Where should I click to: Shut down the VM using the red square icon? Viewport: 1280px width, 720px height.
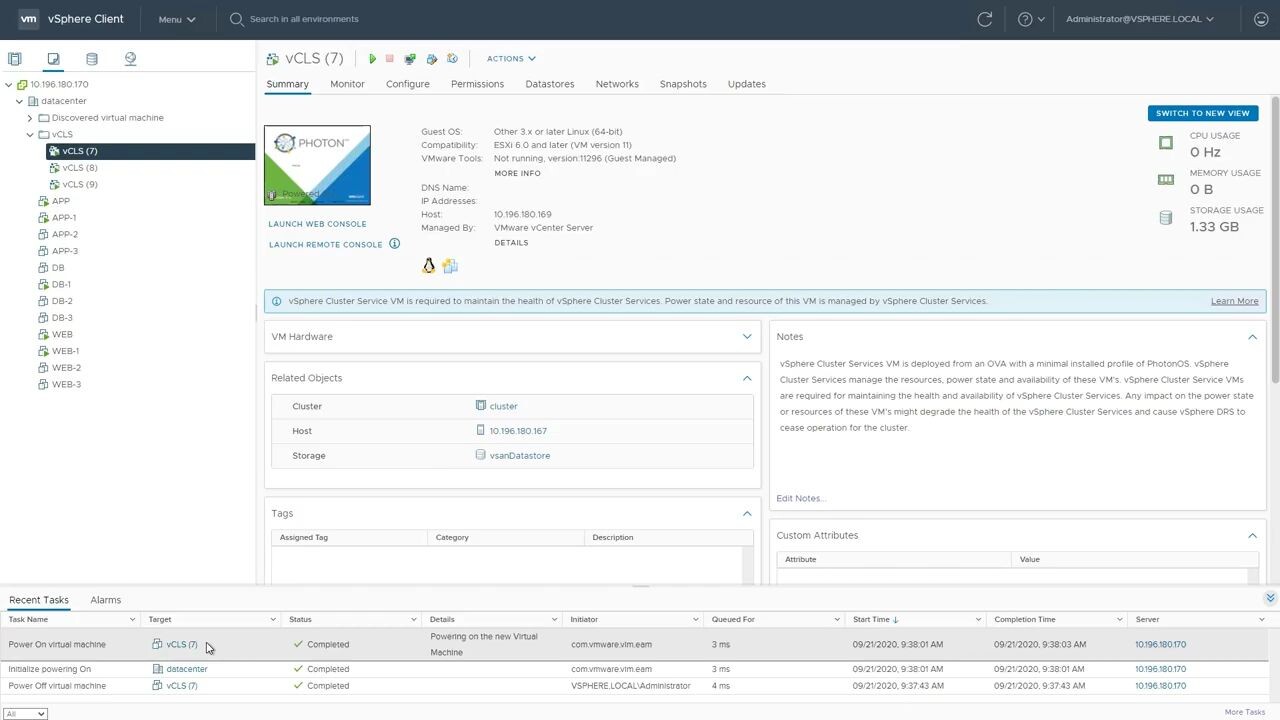[389, 58]
